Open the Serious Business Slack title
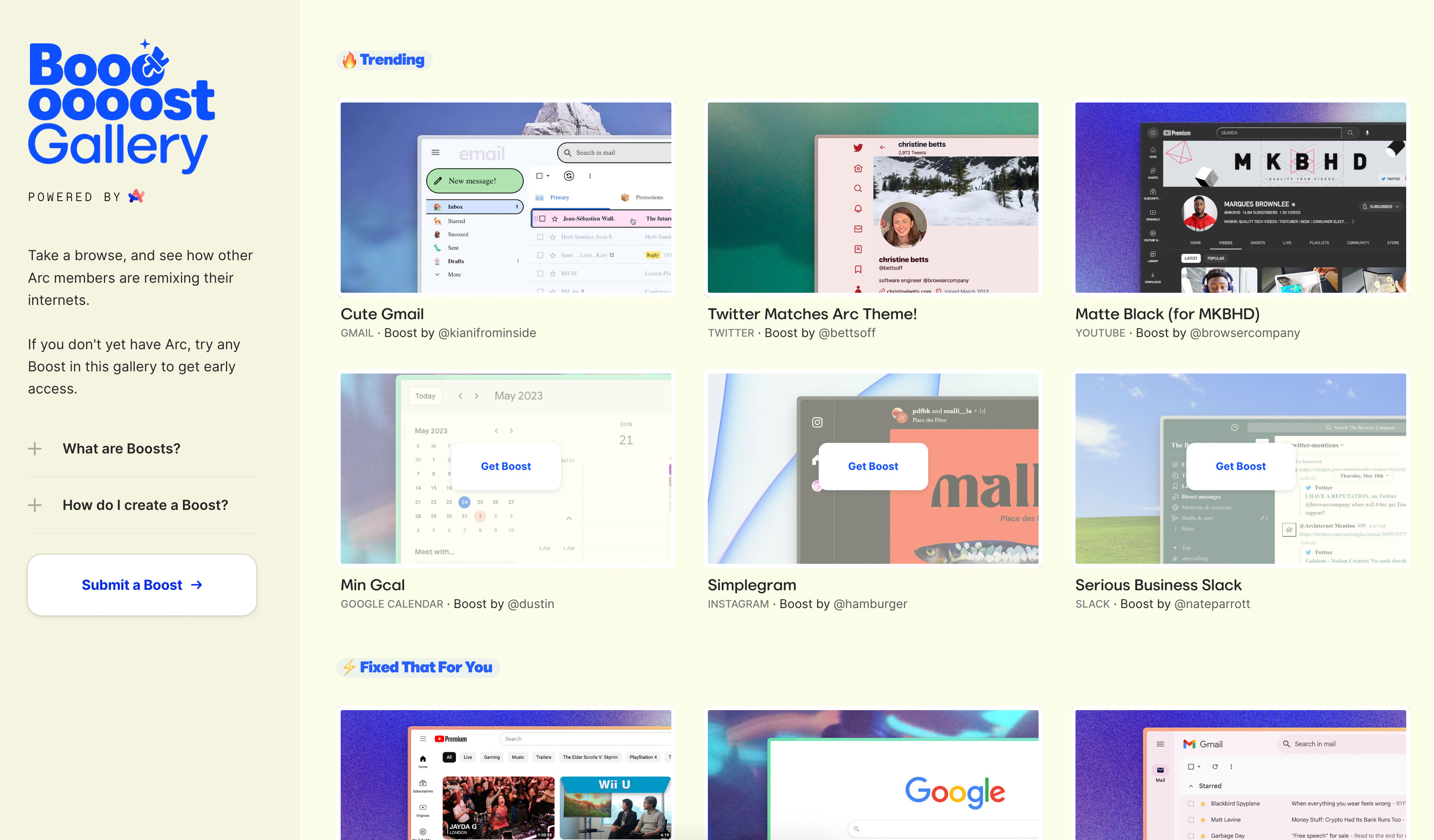This screenshot has width=1434, height=840. click(1158, 585)
